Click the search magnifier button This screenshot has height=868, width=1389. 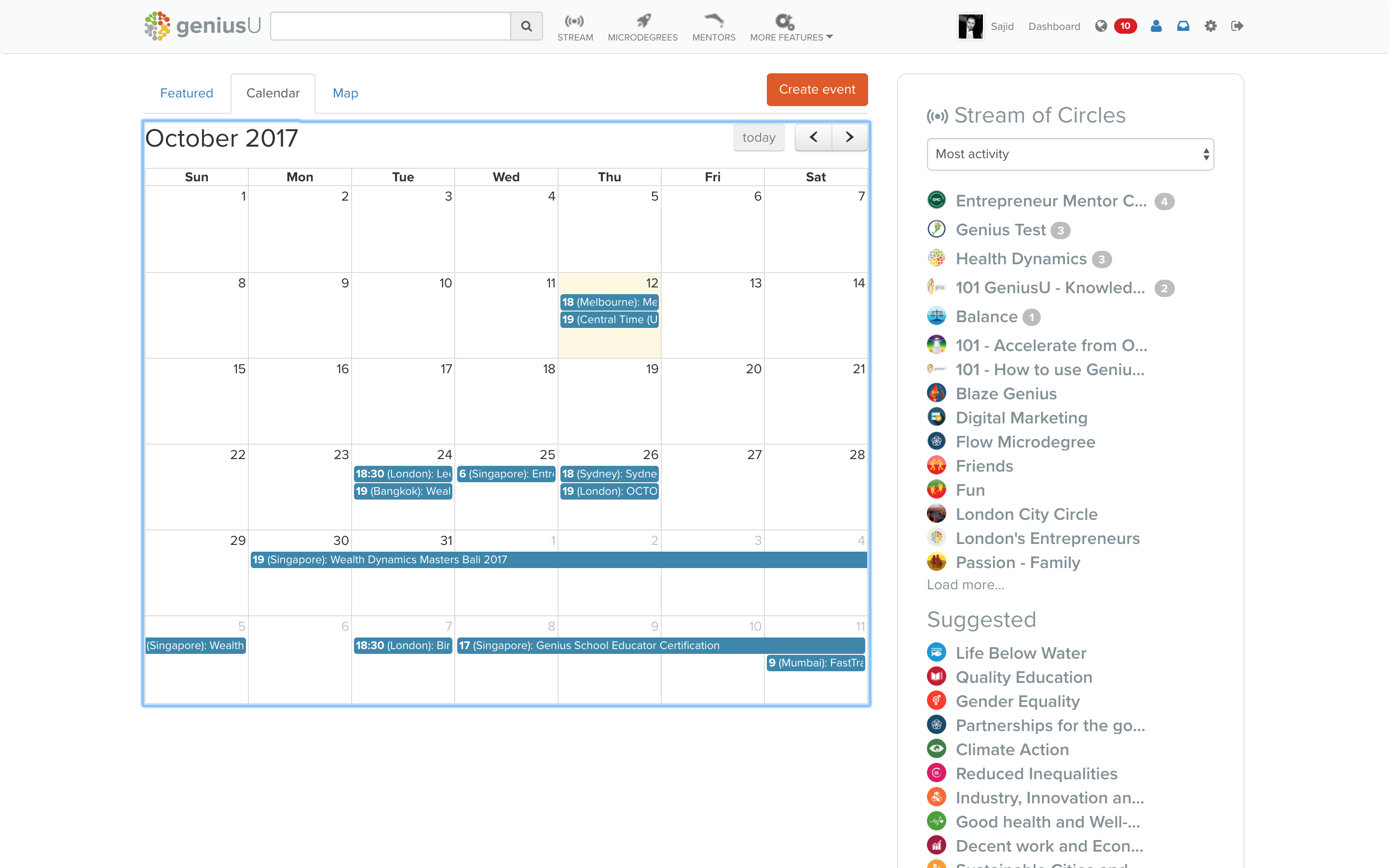(526, 26)
